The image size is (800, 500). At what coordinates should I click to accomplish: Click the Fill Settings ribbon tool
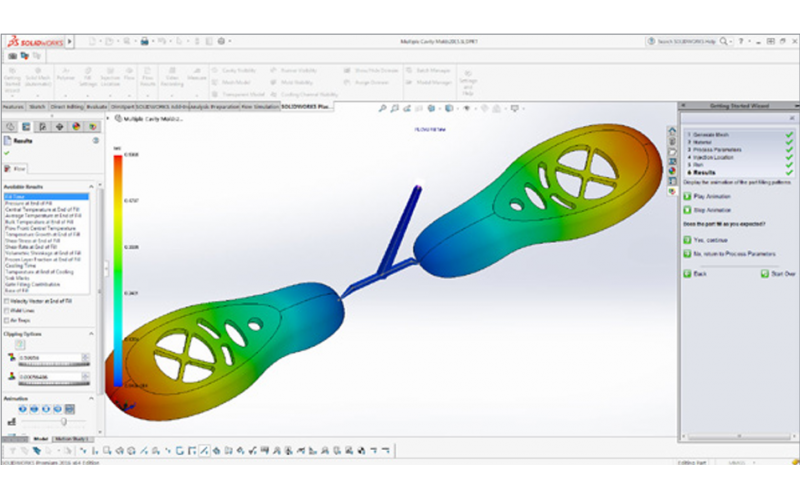coord(88,77)
